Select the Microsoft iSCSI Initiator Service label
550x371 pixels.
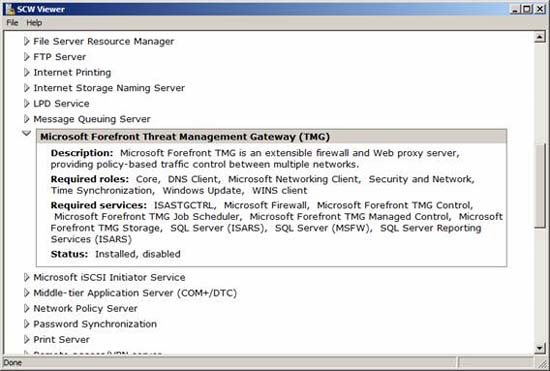(109, 277)
